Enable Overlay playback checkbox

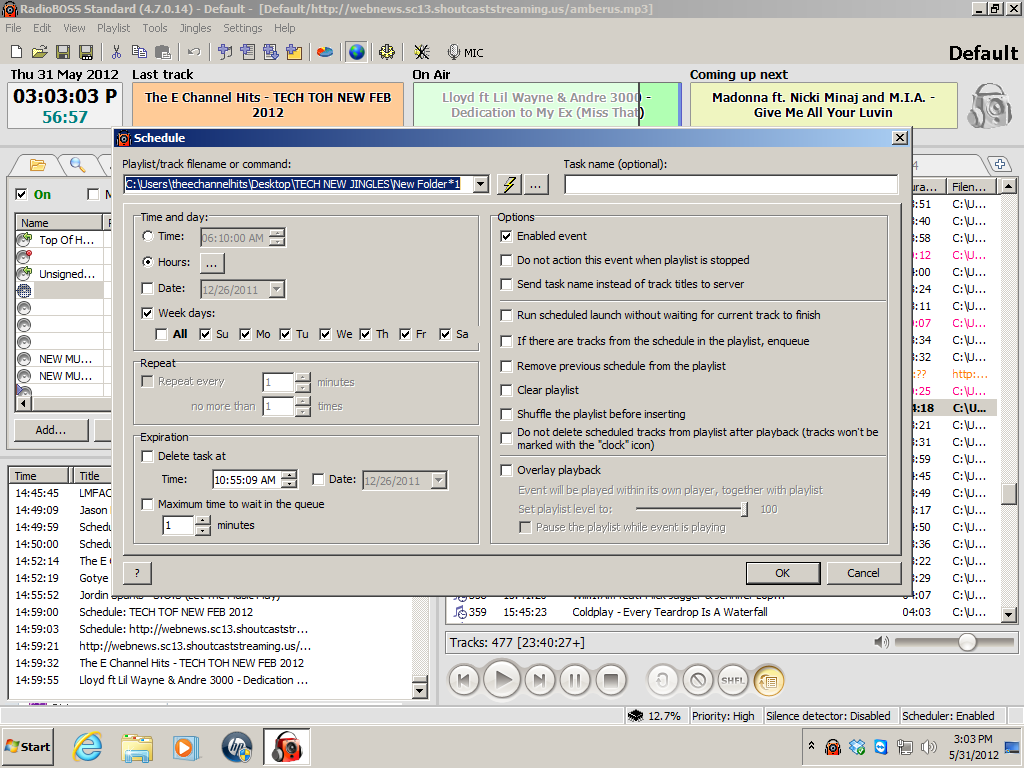tap(506, 470)
